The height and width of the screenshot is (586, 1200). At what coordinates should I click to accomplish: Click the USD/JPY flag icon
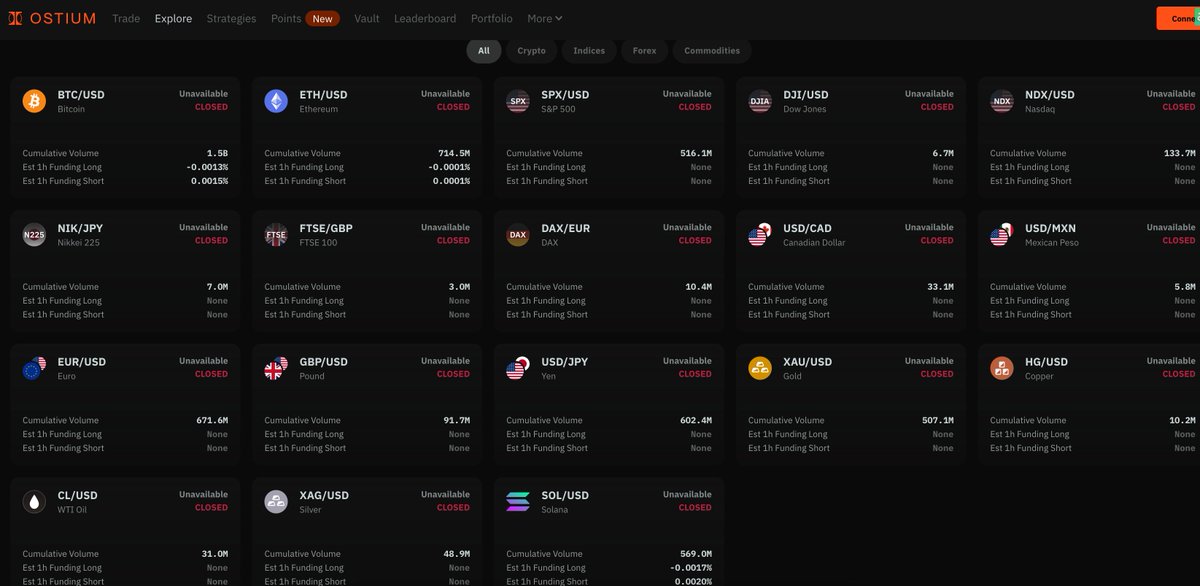(x=518, y=368)
